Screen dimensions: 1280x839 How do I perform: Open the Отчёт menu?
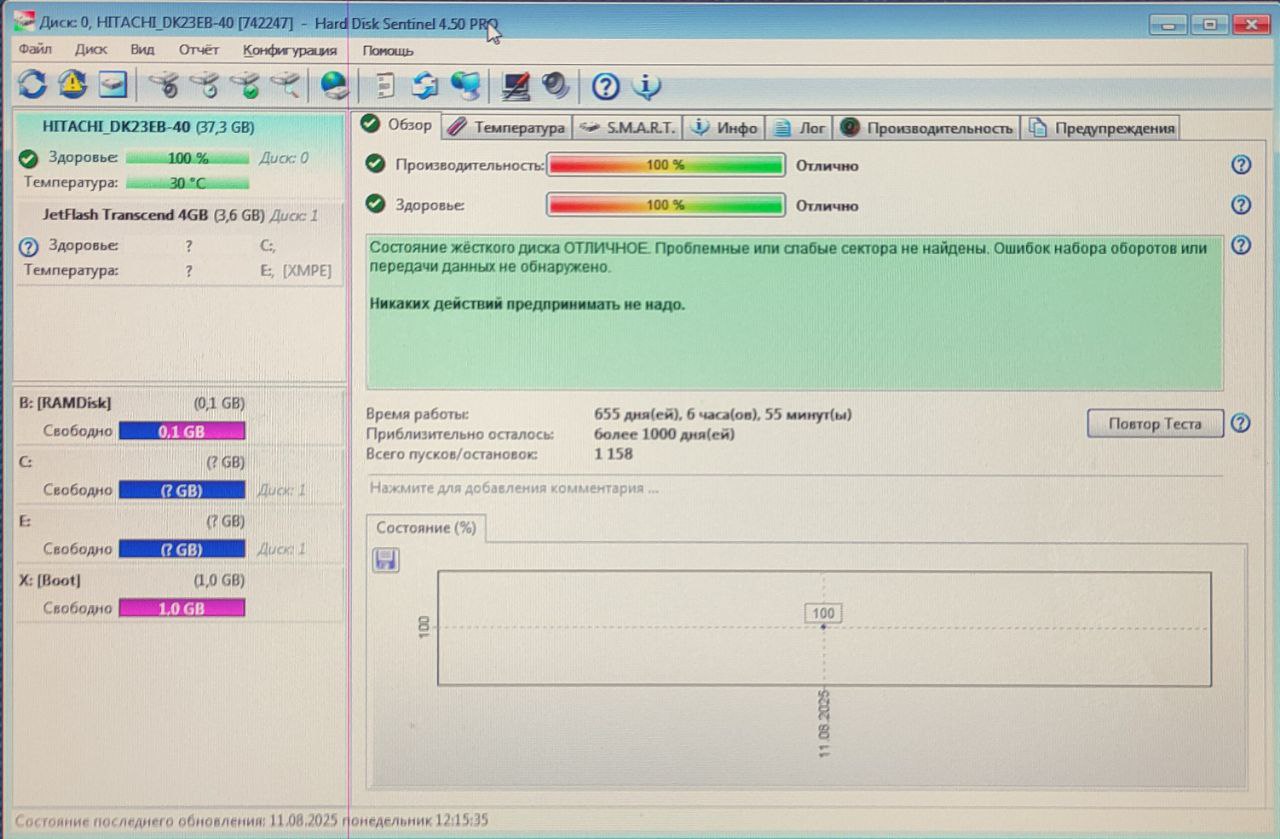point(199,49)
